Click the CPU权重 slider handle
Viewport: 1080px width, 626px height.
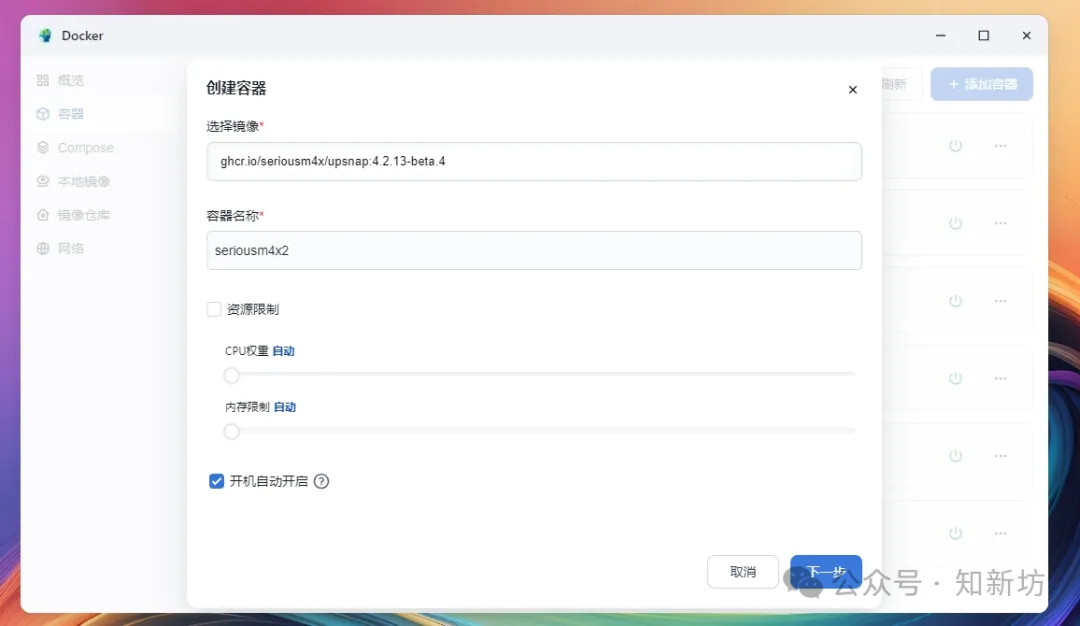tap(231, 375)
